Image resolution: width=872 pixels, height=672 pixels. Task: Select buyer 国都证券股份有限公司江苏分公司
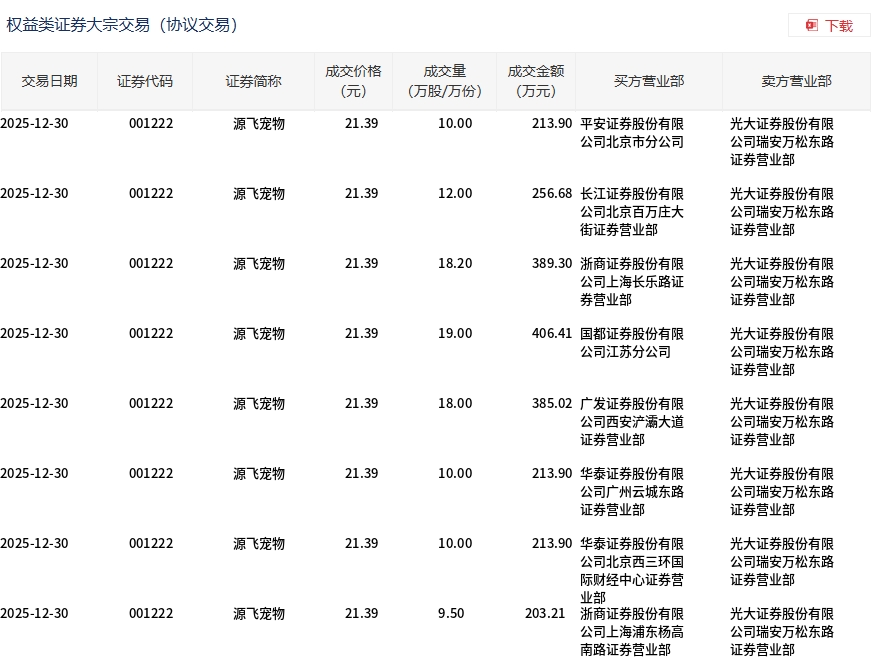632,343
